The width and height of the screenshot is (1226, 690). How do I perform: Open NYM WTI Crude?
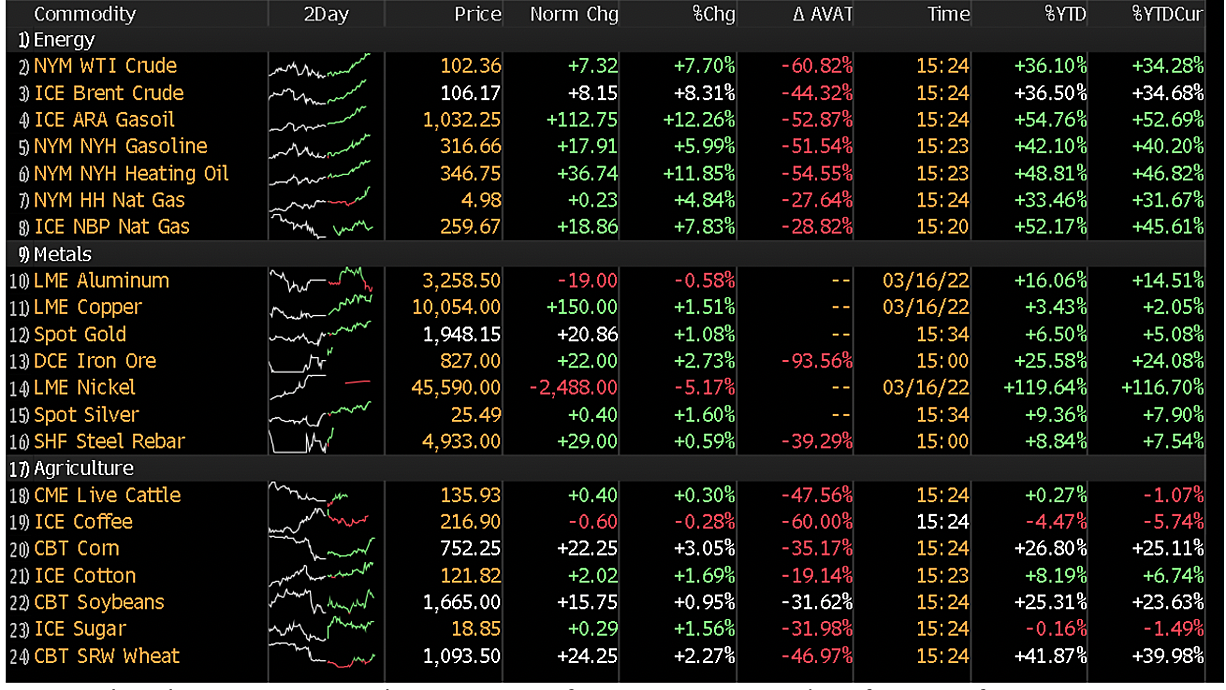pos(105,66)
